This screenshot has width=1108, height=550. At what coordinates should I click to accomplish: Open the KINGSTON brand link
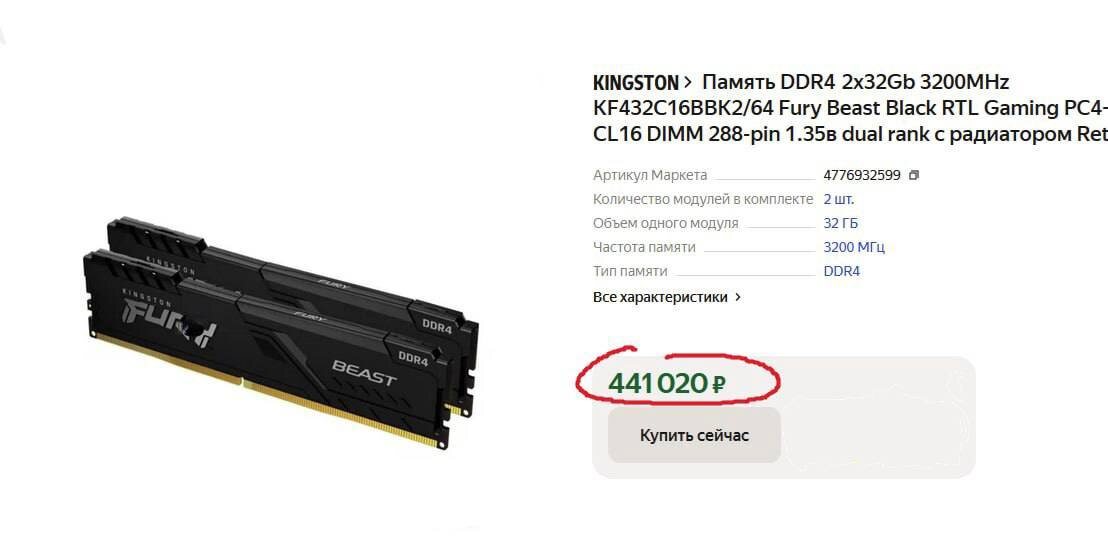pyautogui.click(x=635, y=83)
